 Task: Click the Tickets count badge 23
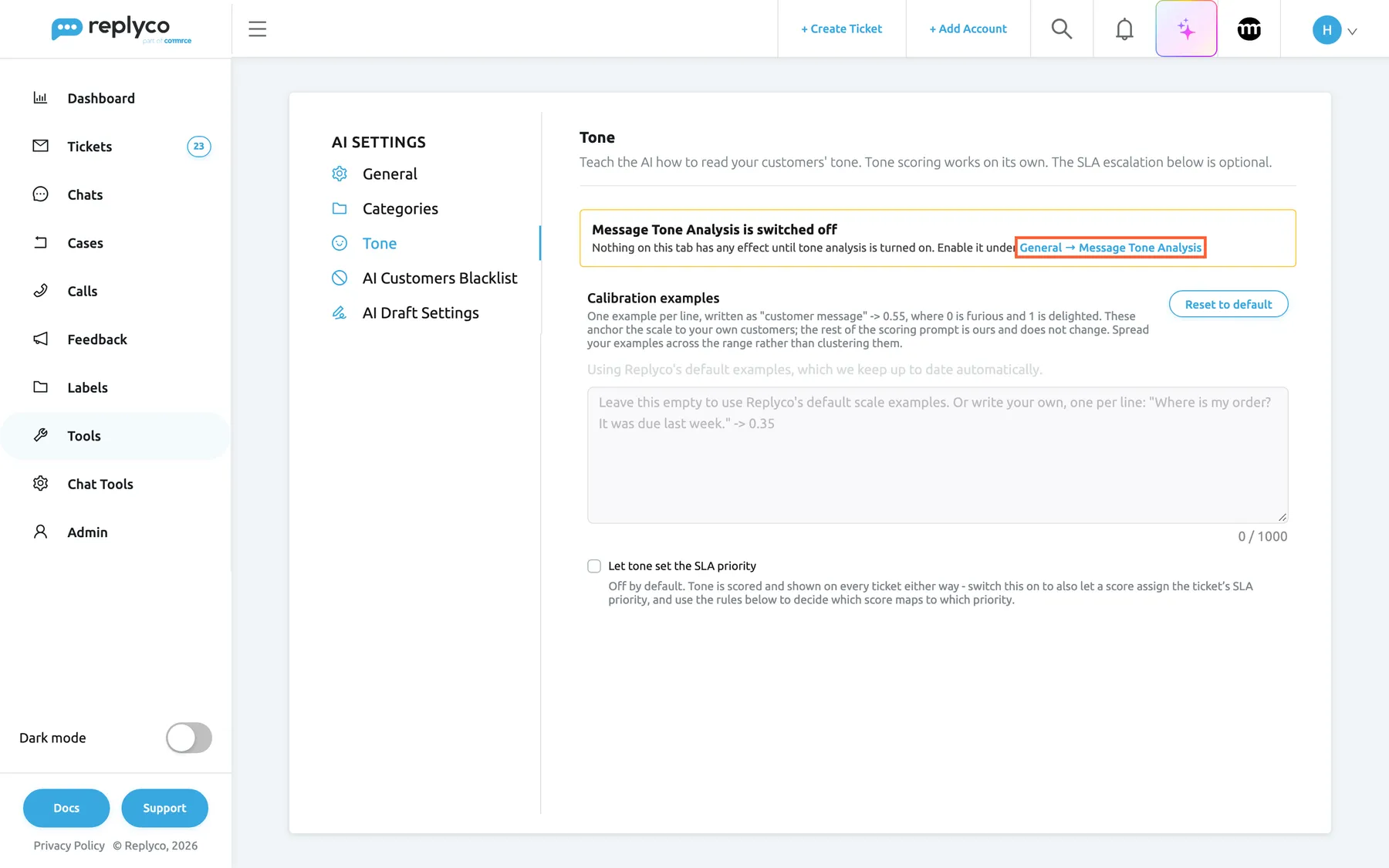coord(199,147)
